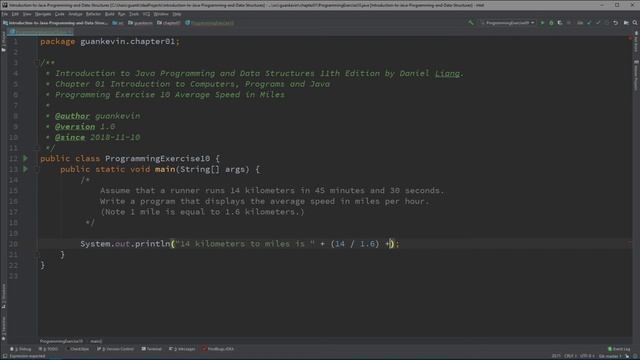The width and height of the screenshot is (640, 360).
Task: Open the Help menu
Action: click(177, 14)
